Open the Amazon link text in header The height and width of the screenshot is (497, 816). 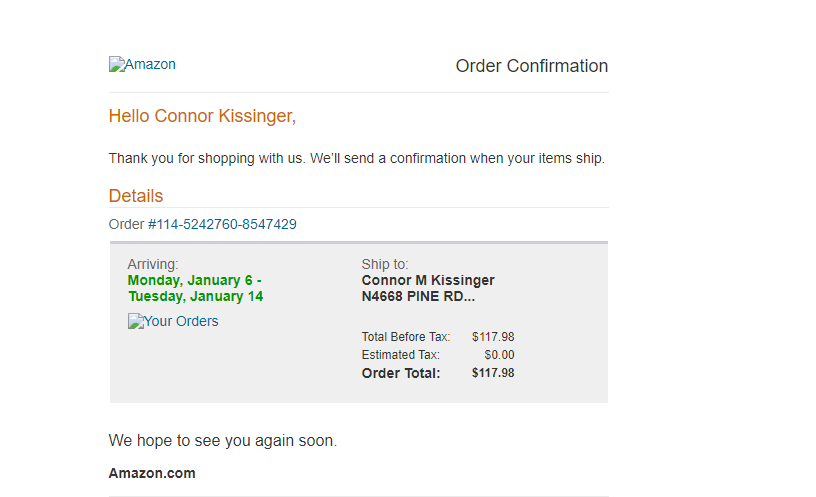150,65
